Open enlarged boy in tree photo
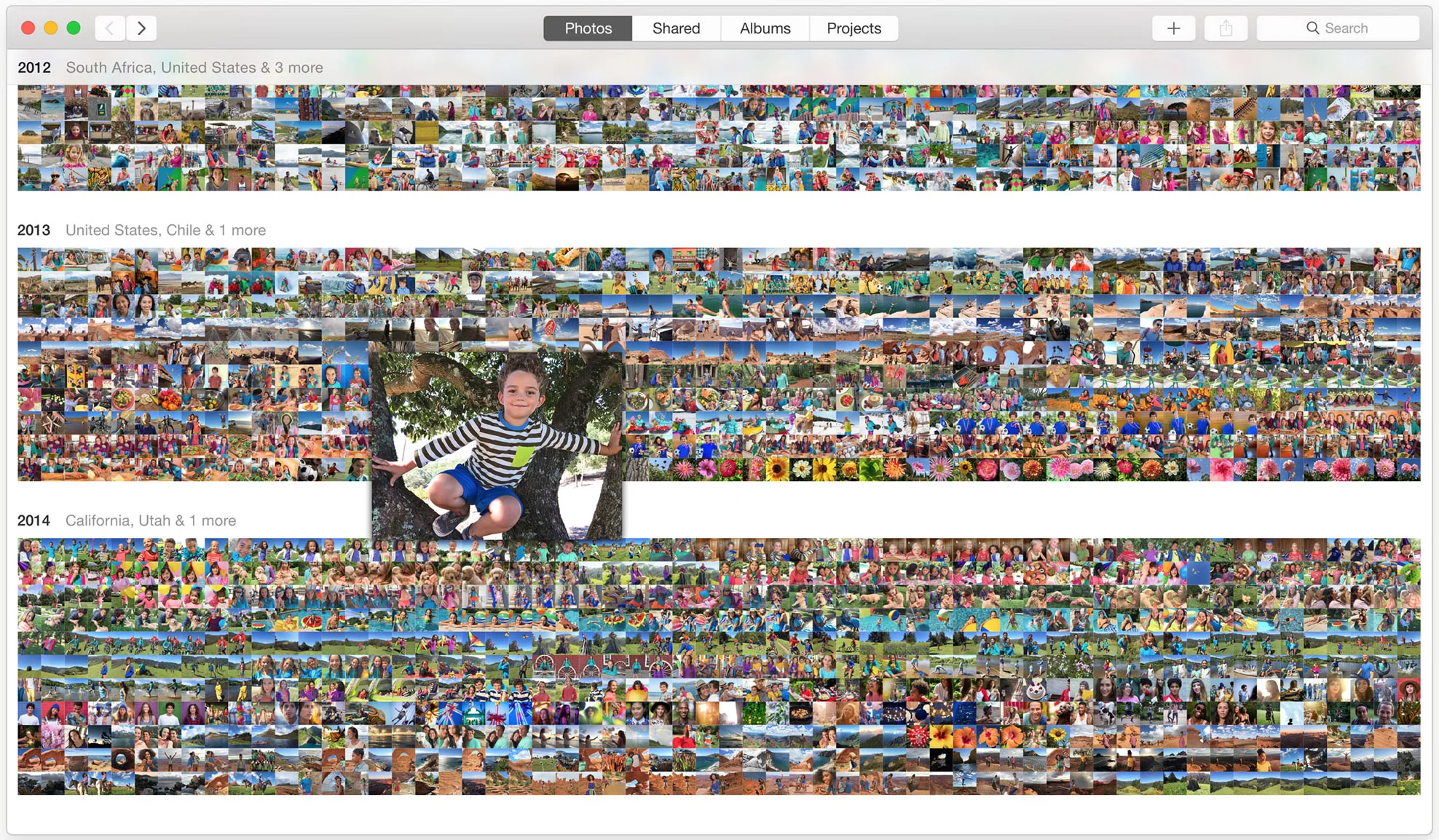Screen dimensions: 1439x840 (x=497, y=444)
